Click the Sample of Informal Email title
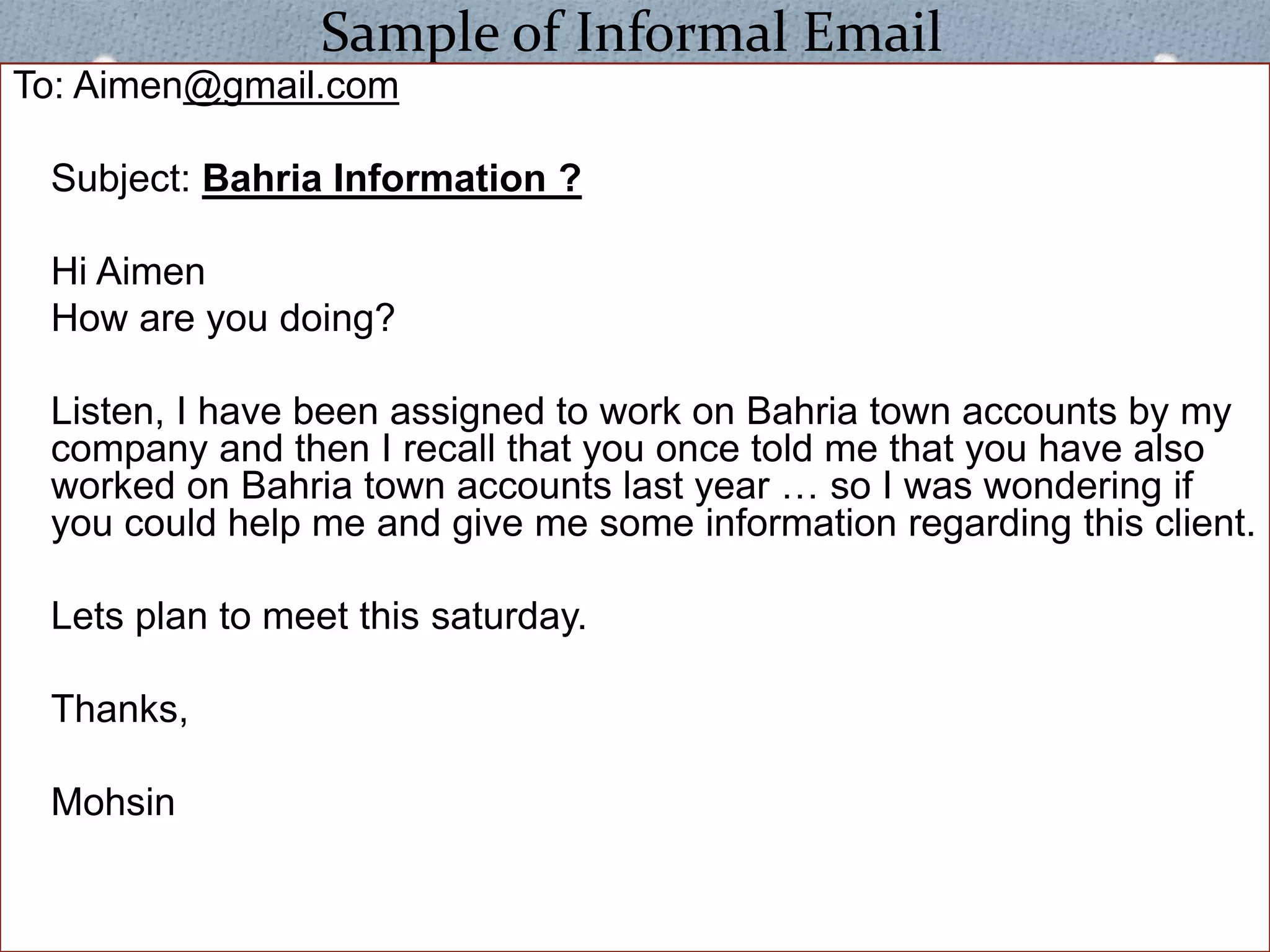Screen dimensions: 1270x952 pyautogui.click(x=631, y=32)
